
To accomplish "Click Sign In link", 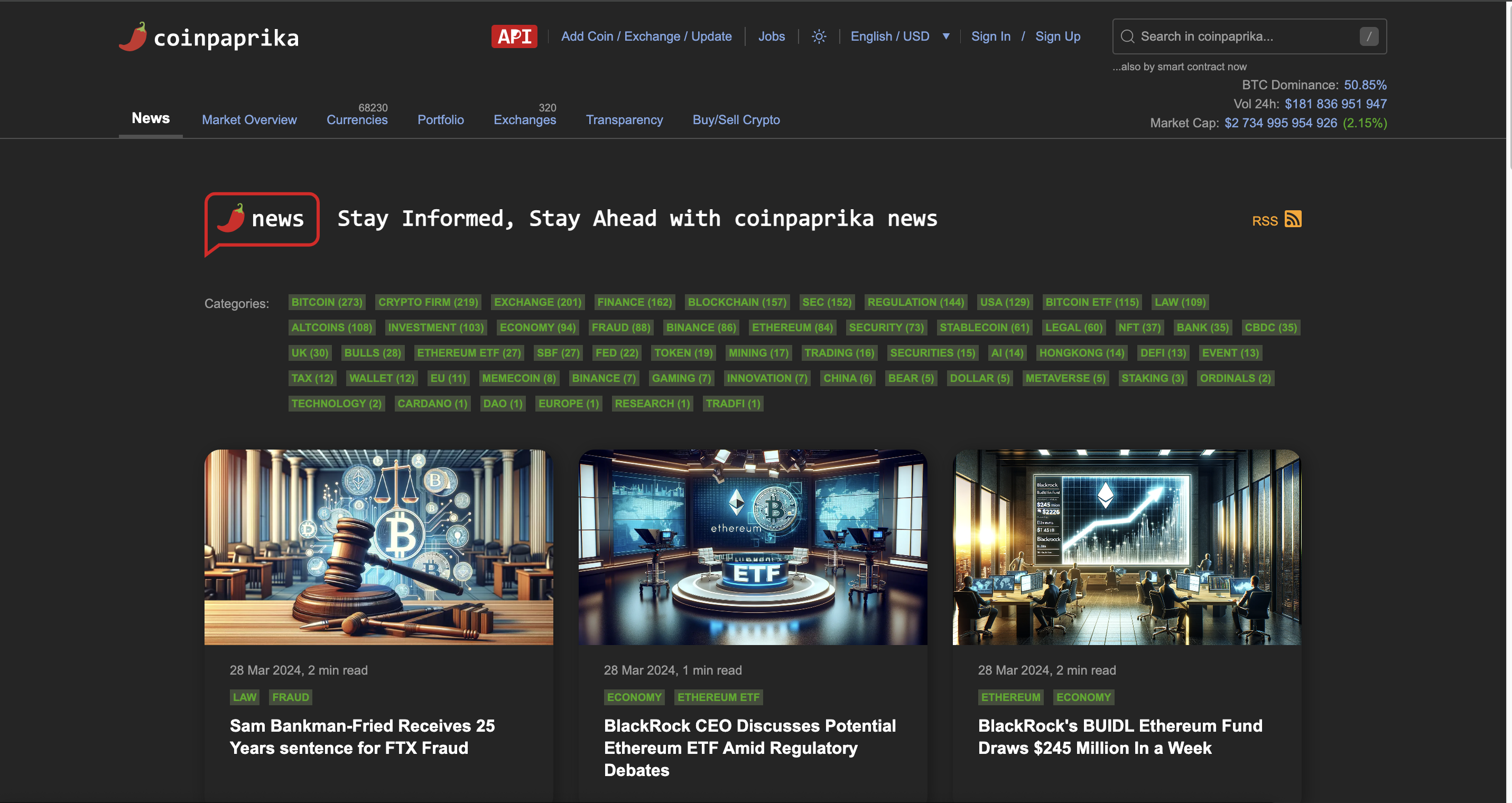I will point(990,36).
